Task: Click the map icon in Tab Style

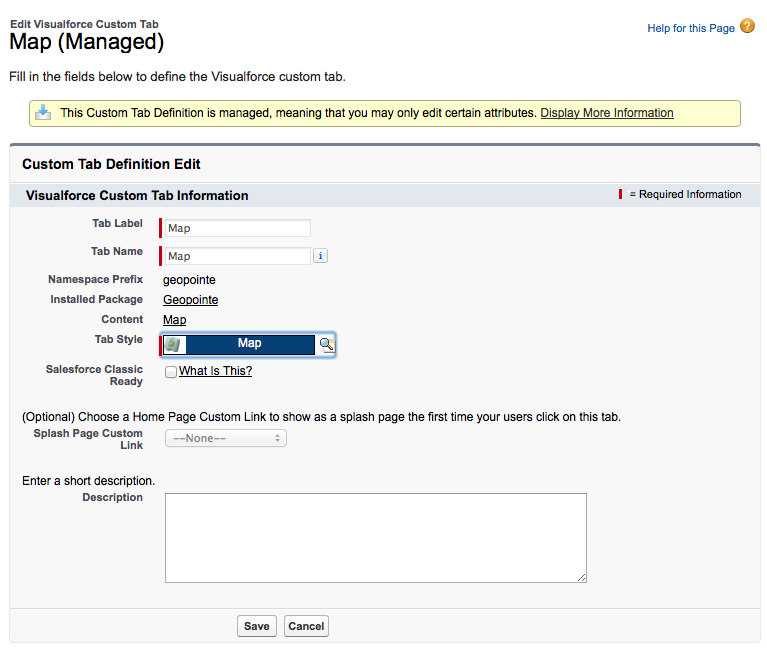Action: click(174, 345)
